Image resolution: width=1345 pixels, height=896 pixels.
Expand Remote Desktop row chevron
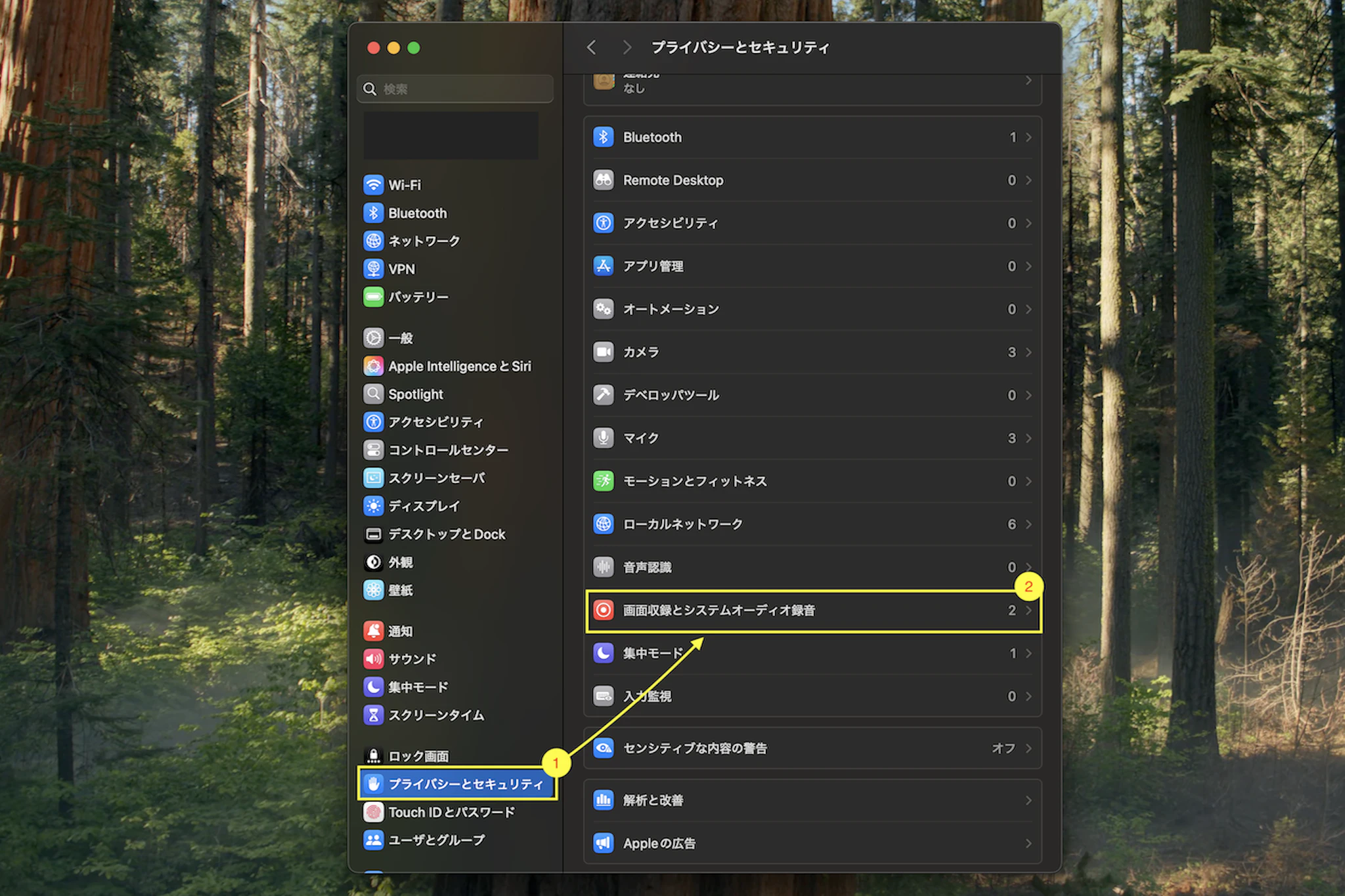point(1028,180)
